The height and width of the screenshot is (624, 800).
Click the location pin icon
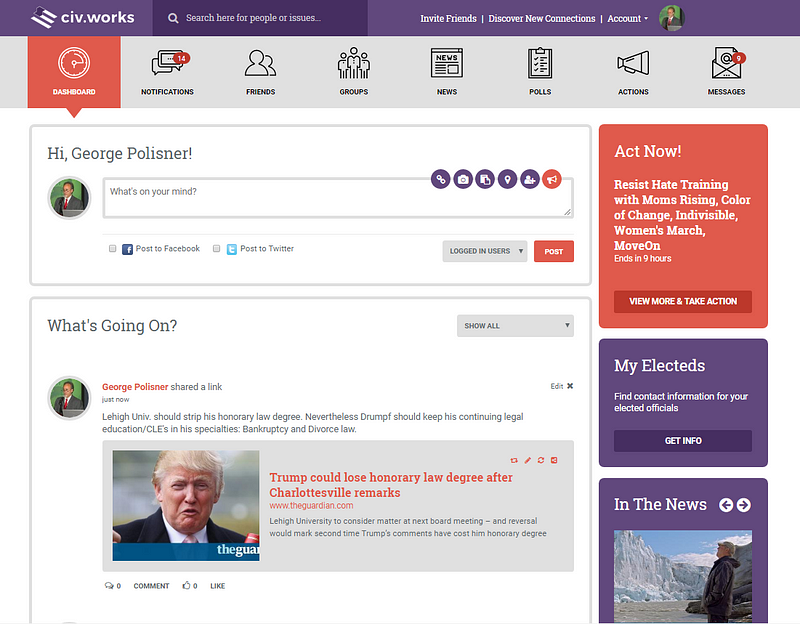(x=507, y=179)
